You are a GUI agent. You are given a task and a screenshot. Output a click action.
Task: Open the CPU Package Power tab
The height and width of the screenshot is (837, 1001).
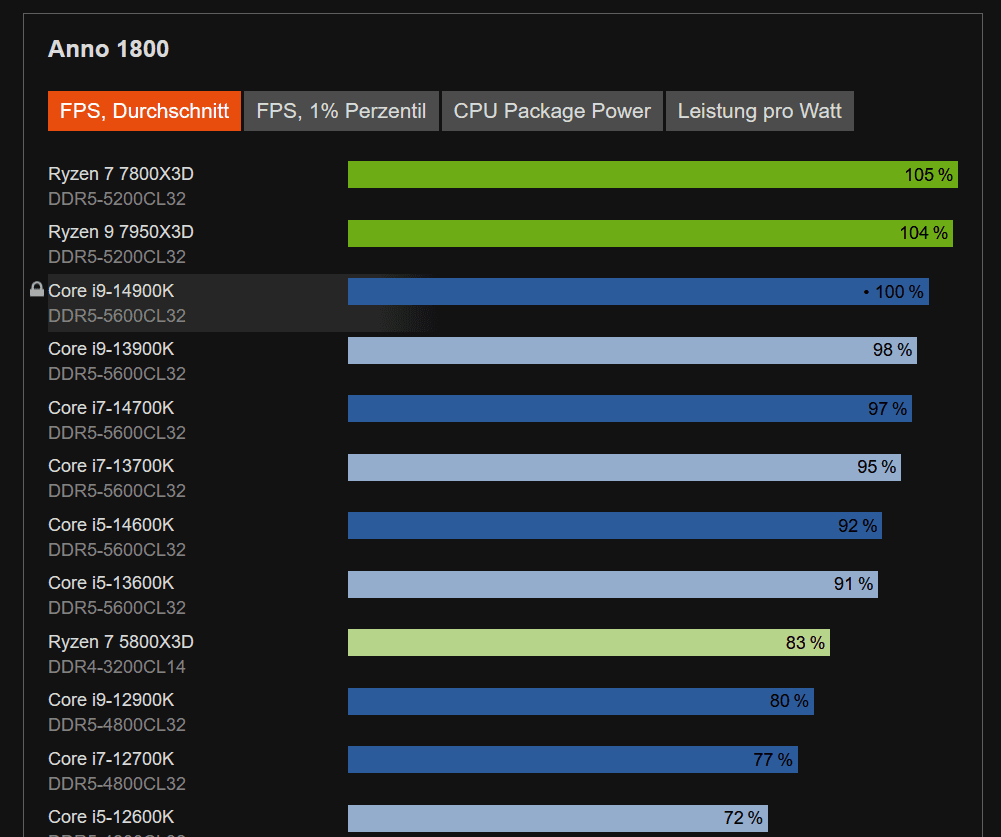coord(552,111)
